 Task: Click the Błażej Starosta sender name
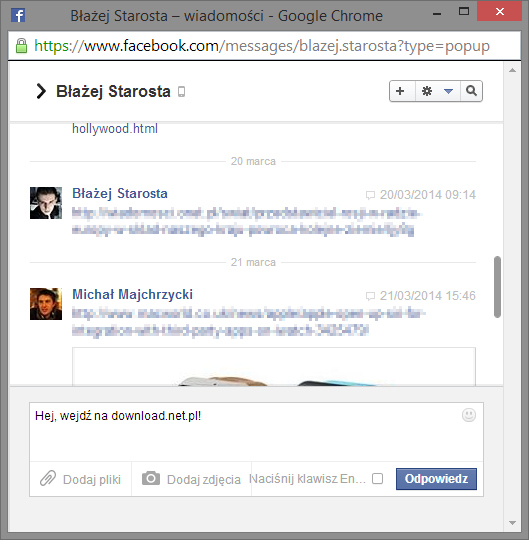120,194
